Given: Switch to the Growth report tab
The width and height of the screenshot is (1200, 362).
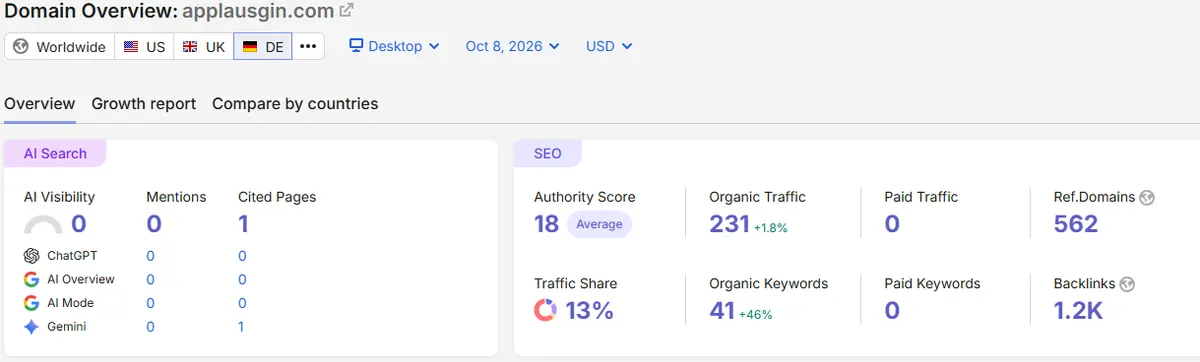Looking at the screenshot, I should 144,104.
